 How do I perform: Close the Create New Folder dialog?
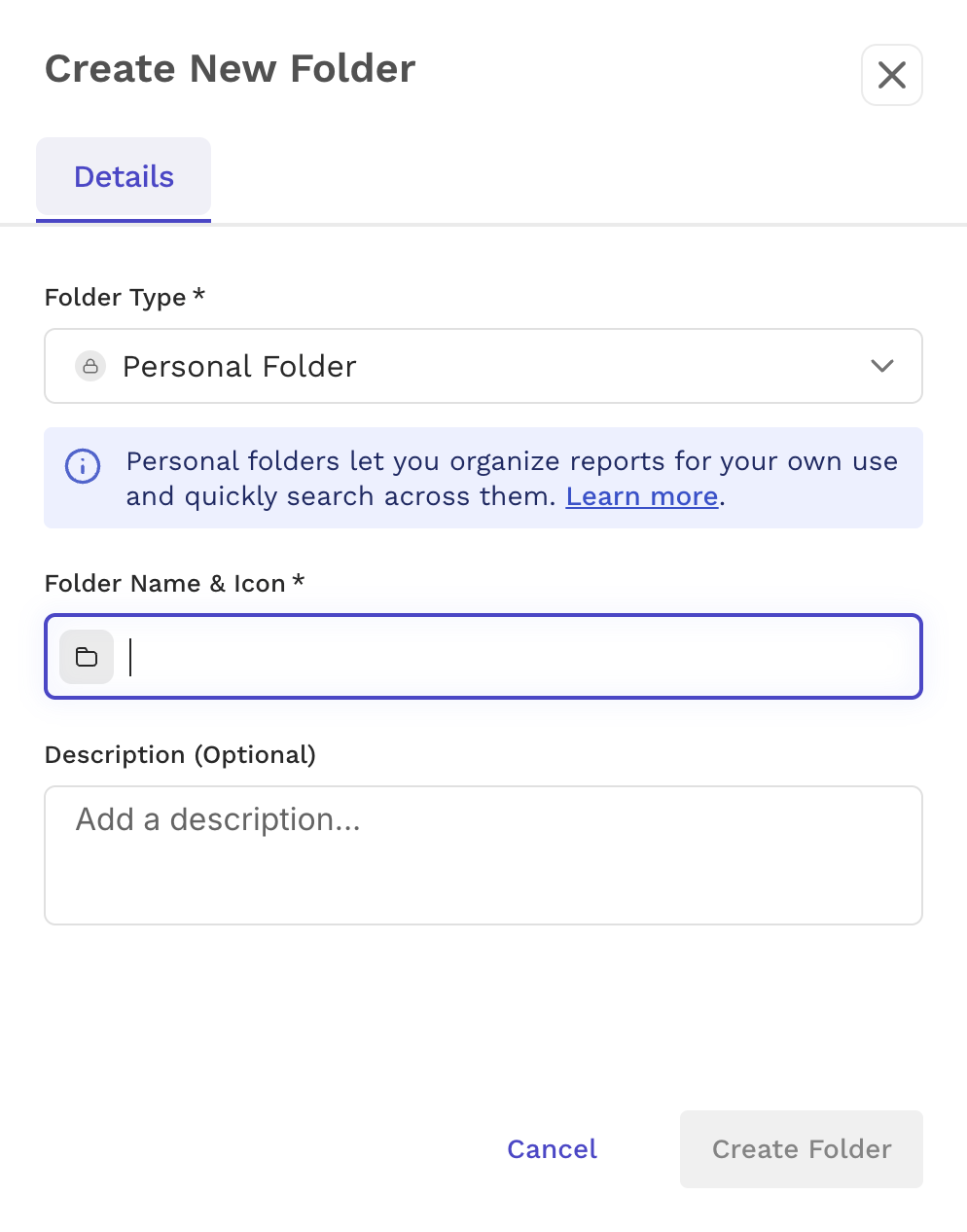pos(891,75)
